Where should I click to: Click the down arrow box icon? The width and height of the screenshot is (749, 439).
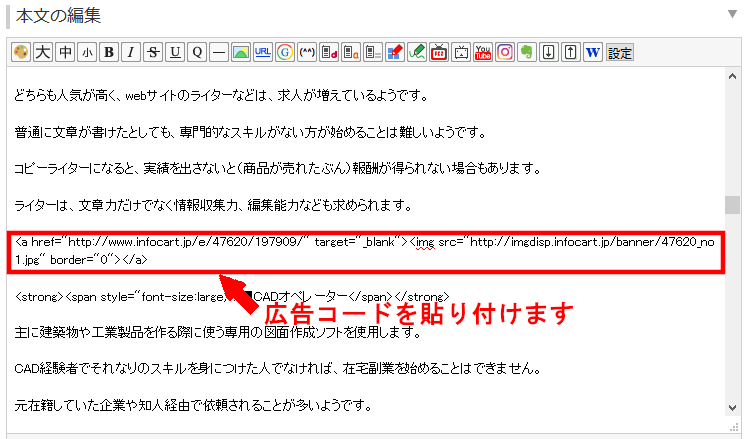tap(548, 52)
